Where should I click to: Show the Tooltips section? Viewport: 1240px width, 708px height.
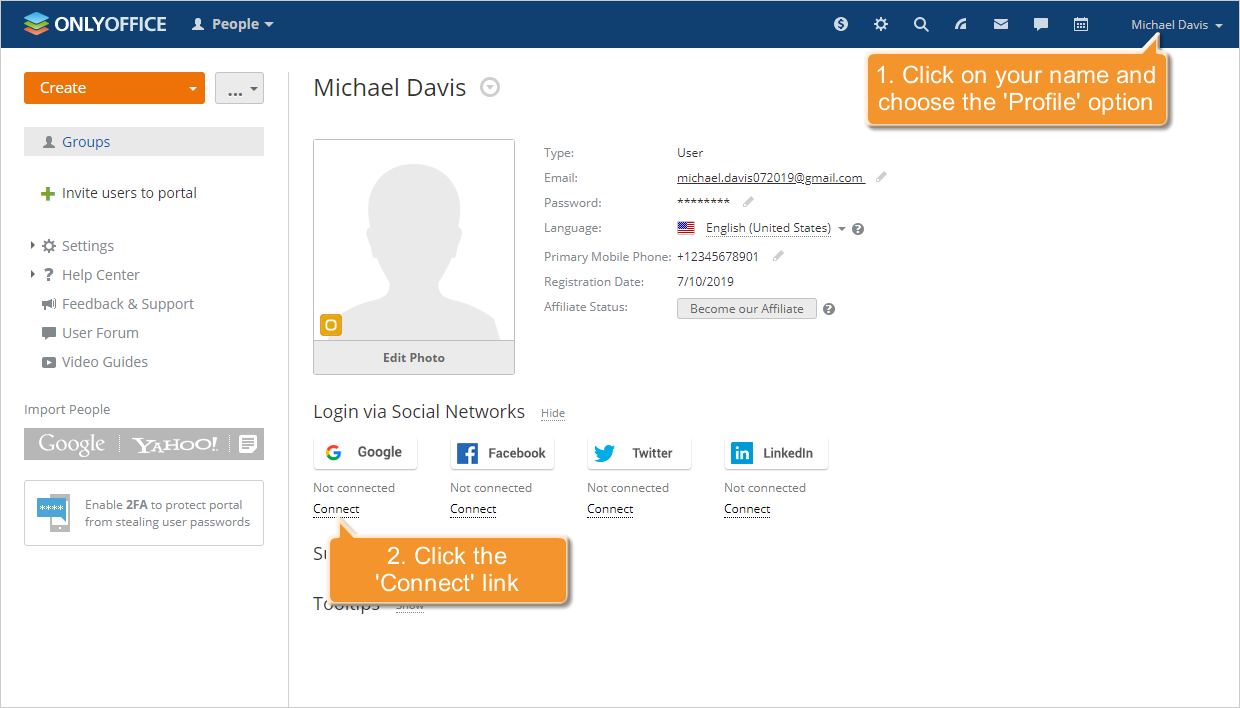coord(409,606)
